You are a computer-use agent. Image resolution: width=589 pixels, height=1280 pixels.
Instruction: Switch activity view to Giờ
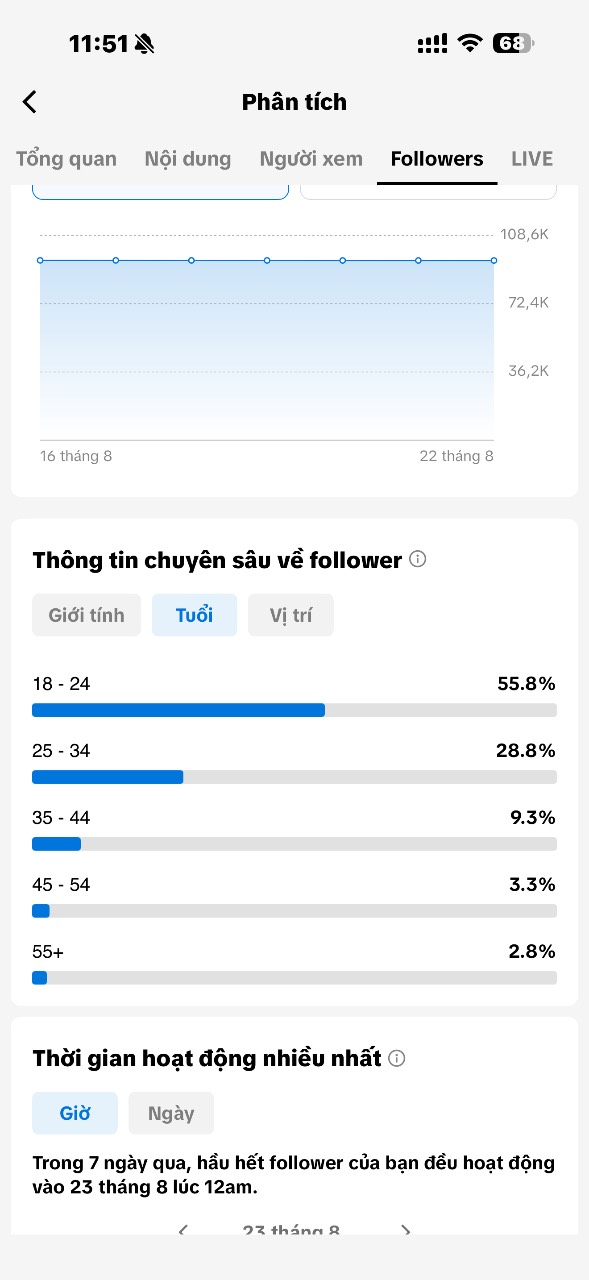[x=75, y=1113]
